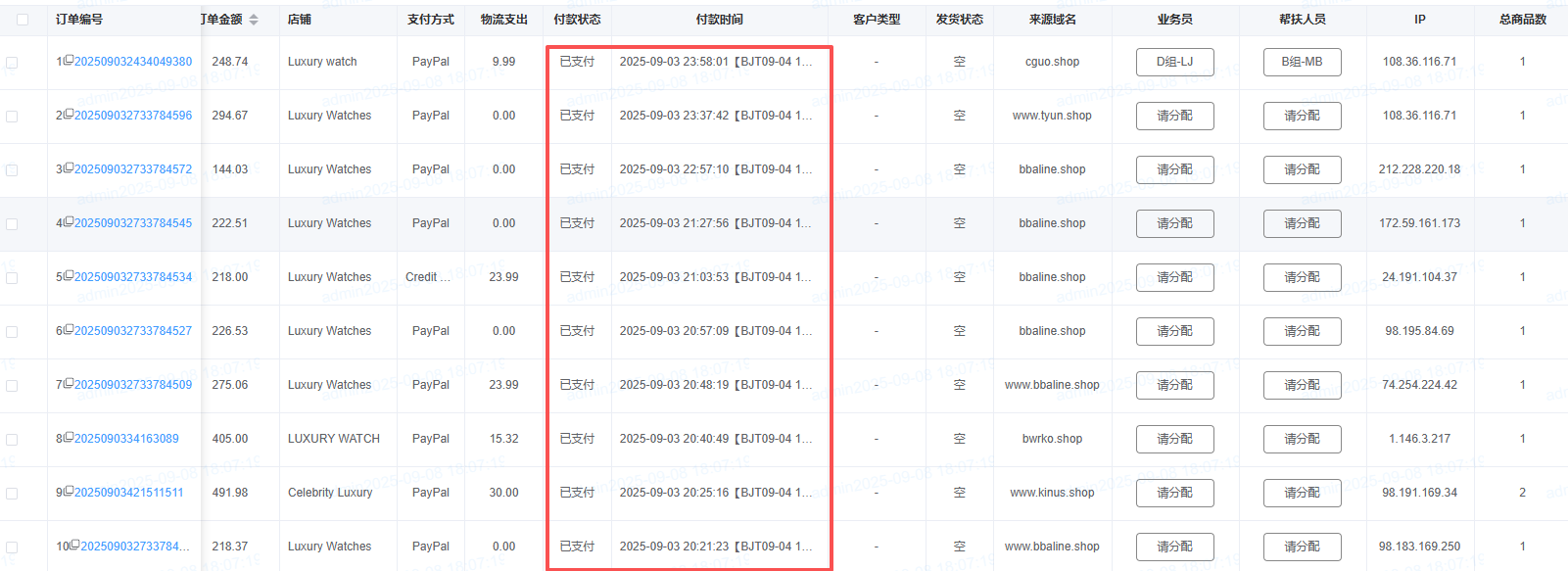Click 请分配 under 业务员 for row 2
Viewport: 1568px width, 571px height.
[1174, 116]
